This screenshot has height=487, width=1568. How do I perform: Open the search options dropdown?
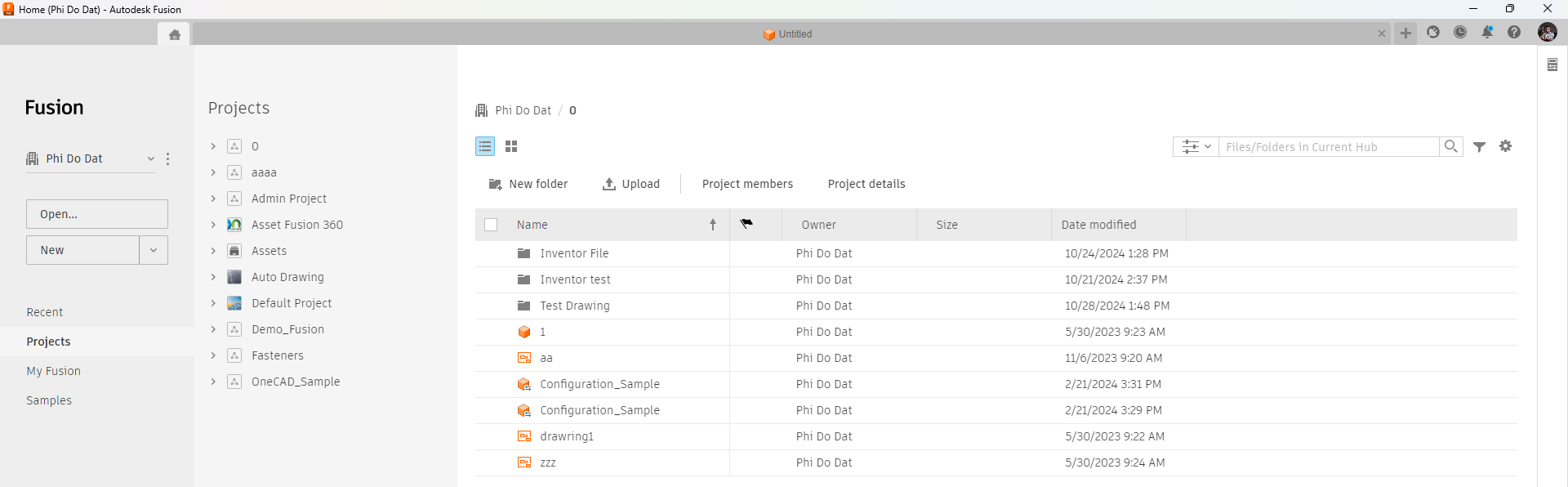1196,147
